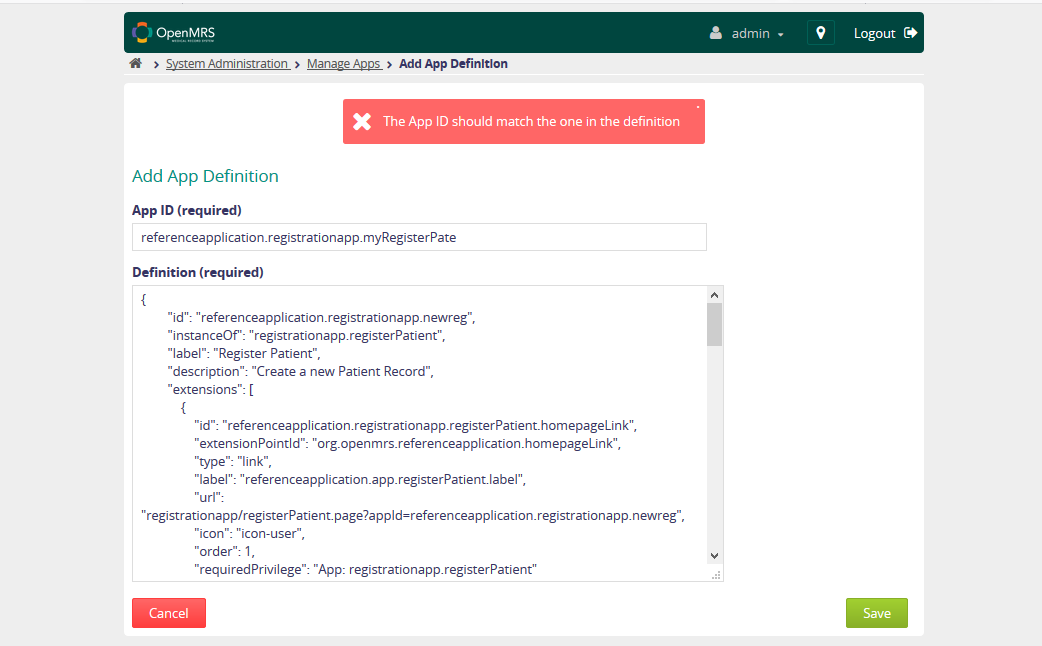This screenshot has width=1042, height=646.
Task: Click the Add App Definition breadcrumb text
Action: click(453, 64)
